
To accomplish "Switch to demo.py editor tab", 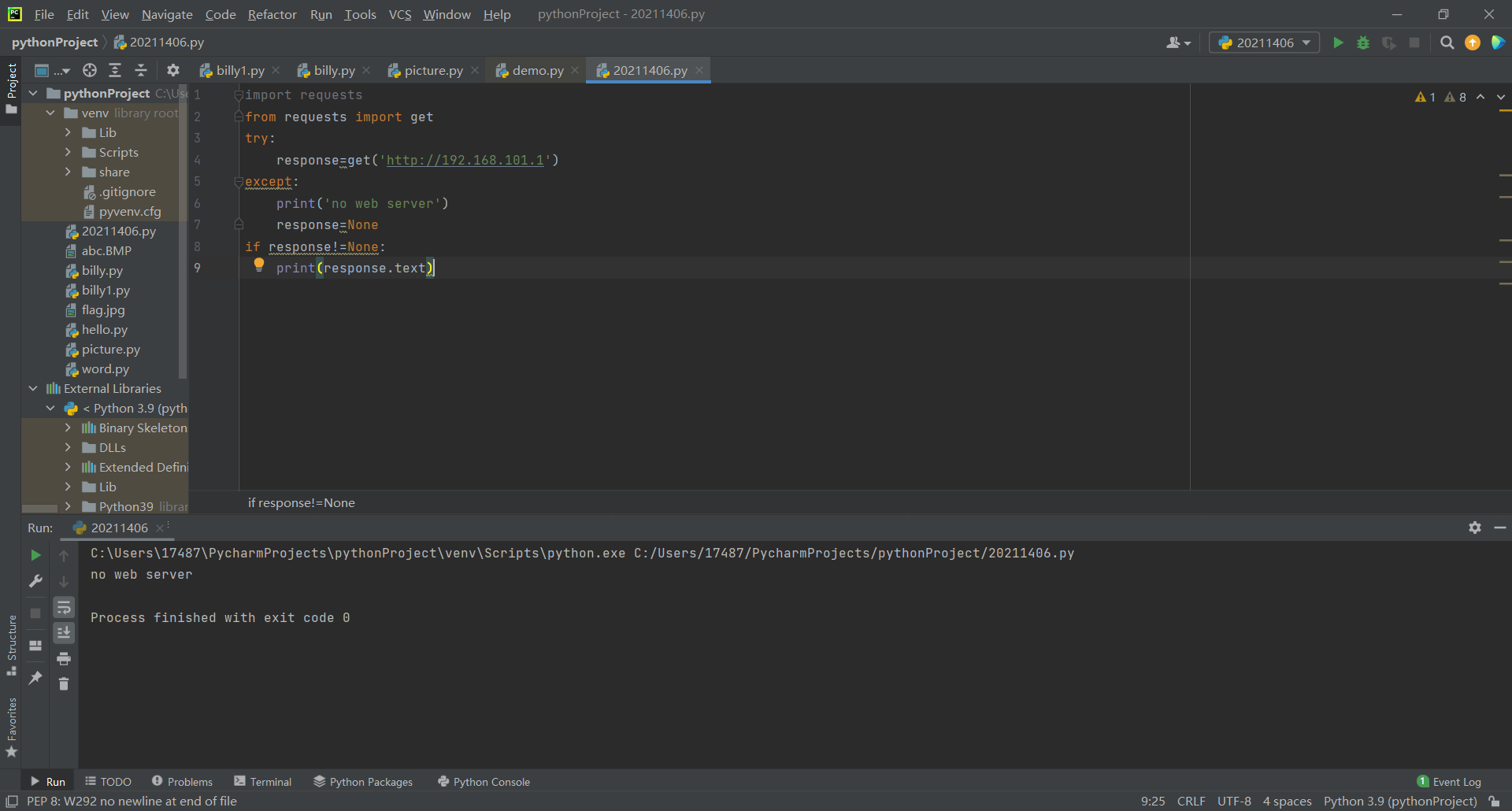I will 538,70.
